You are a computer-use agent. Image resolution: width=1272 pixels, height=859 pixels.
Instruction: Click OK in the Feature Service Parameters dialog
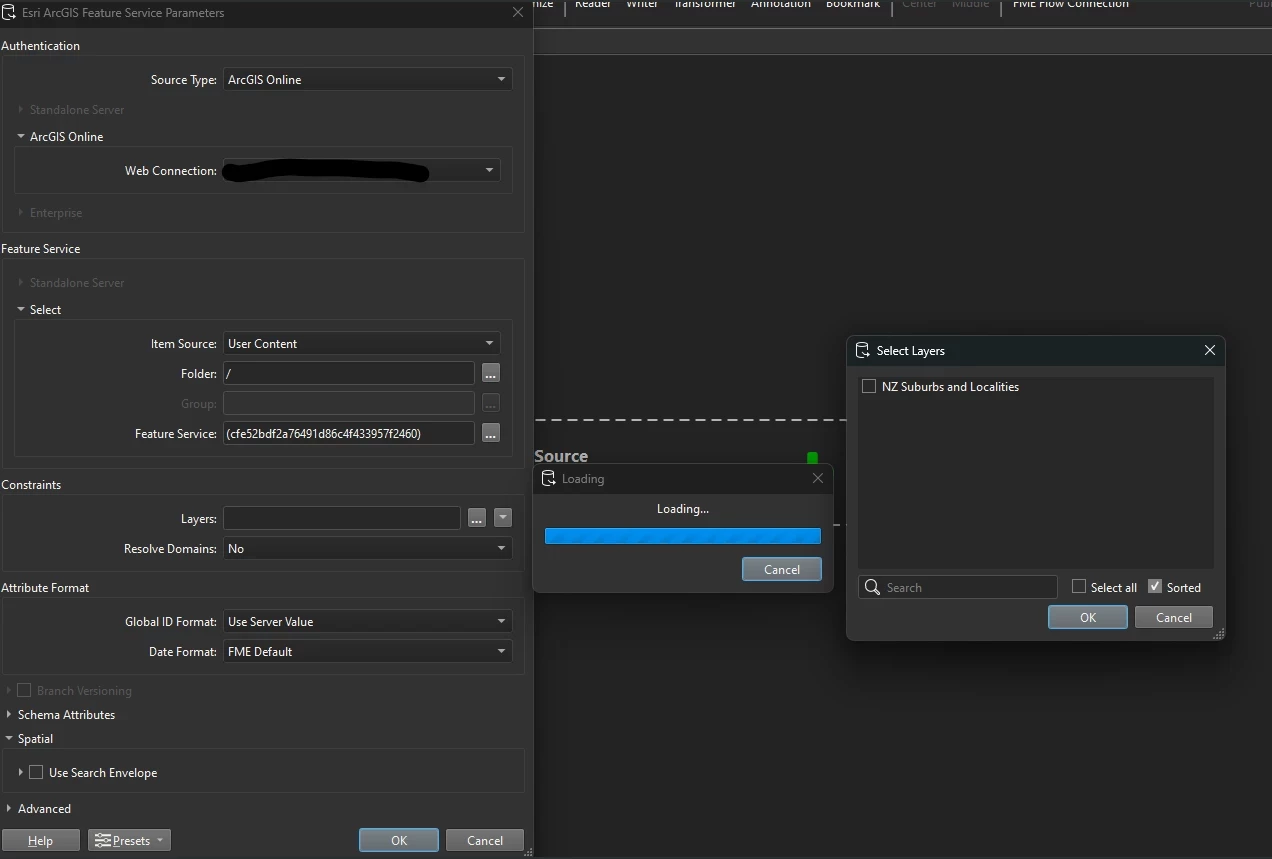click(x=399, y=840)
